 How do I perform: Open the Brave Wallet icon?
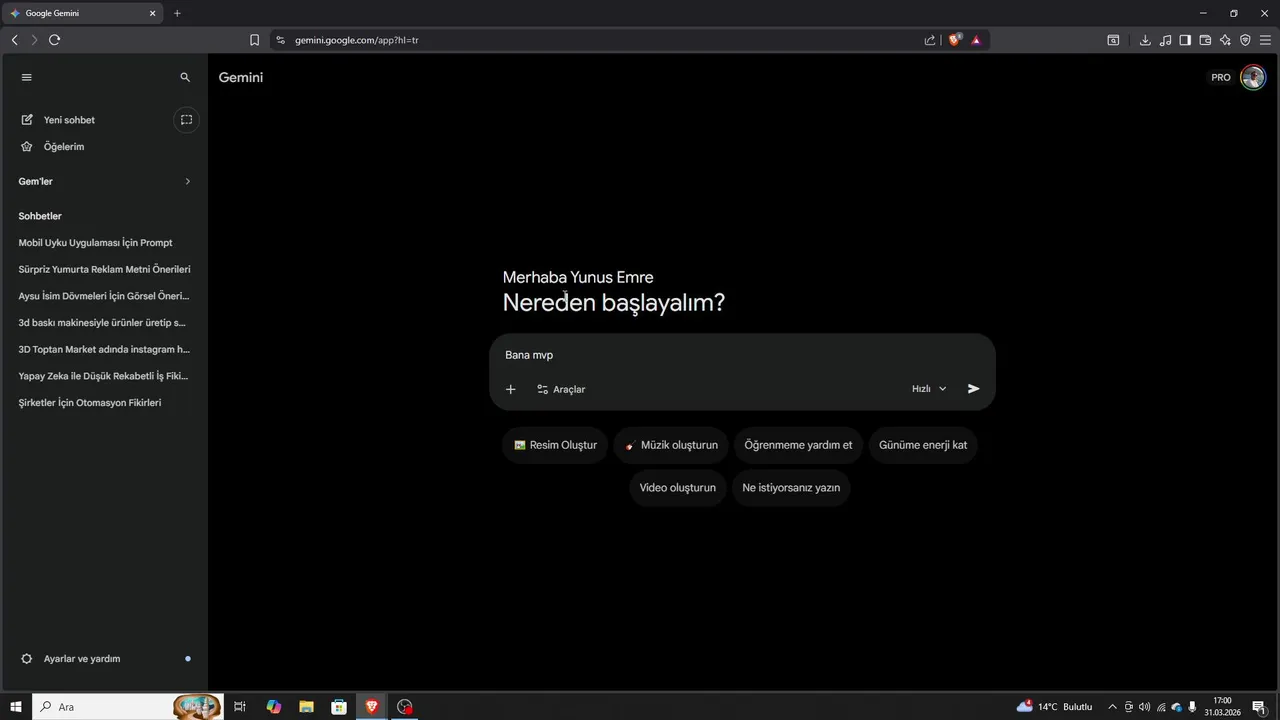1205,40
